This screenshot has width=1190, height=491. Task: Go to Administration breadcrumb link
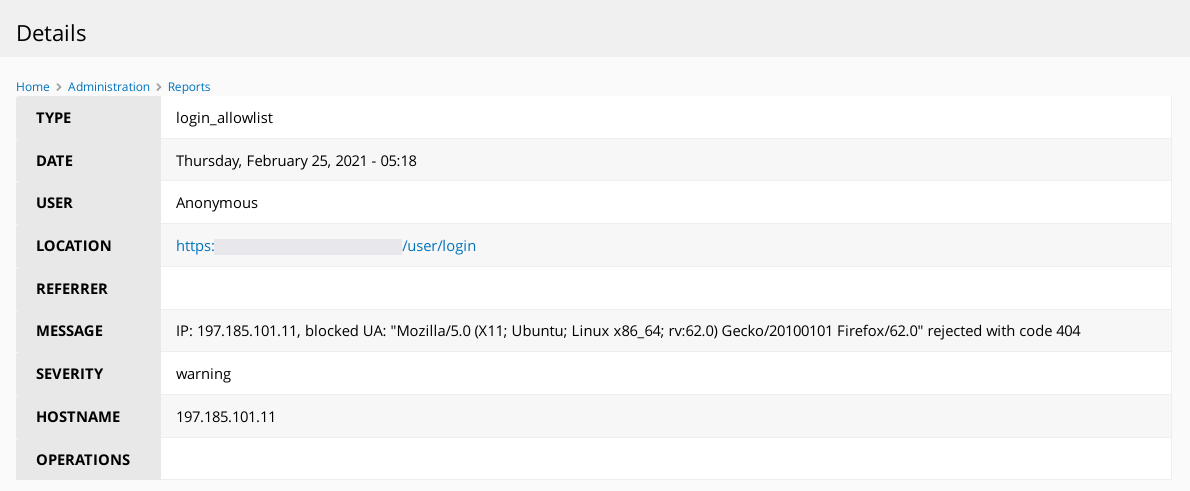pos(109,87)
